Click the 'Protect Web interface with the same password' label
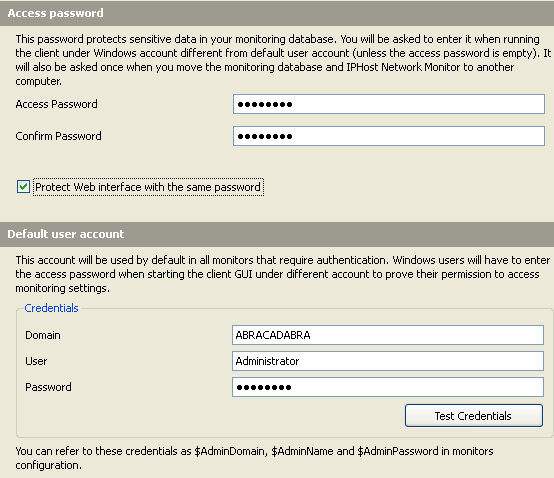The width and height of the screenshot is (554, 478). [148, 187]
